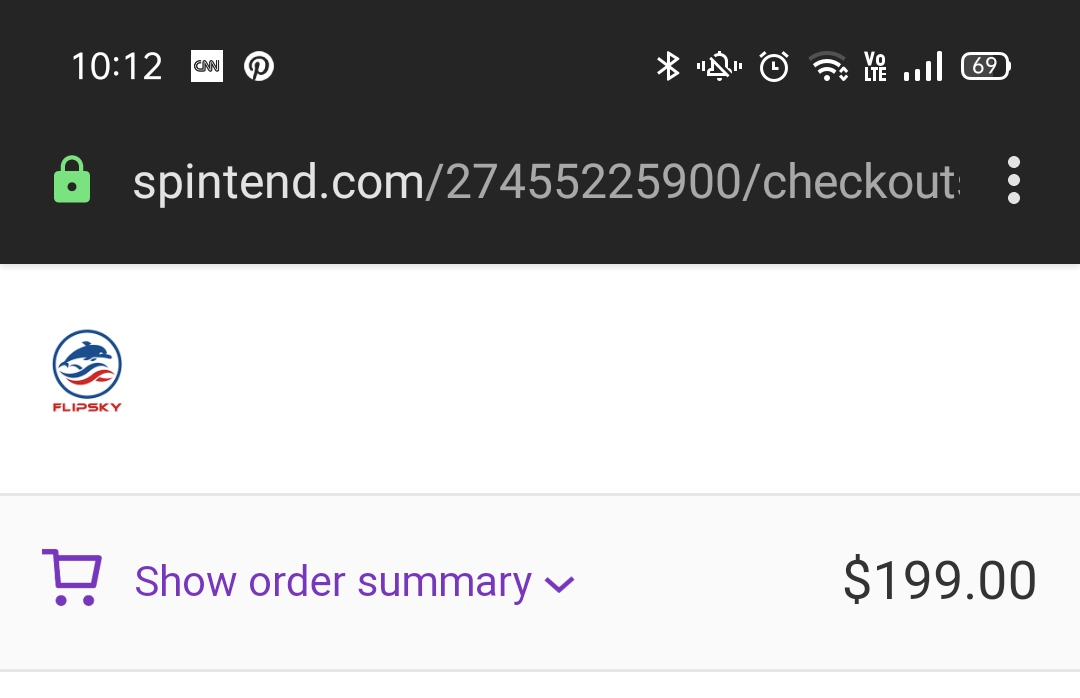Tap the VoLTE indicator icon
Image resolution: width=1080 pixels, height=698 pixels.
[x=875, y=67]
